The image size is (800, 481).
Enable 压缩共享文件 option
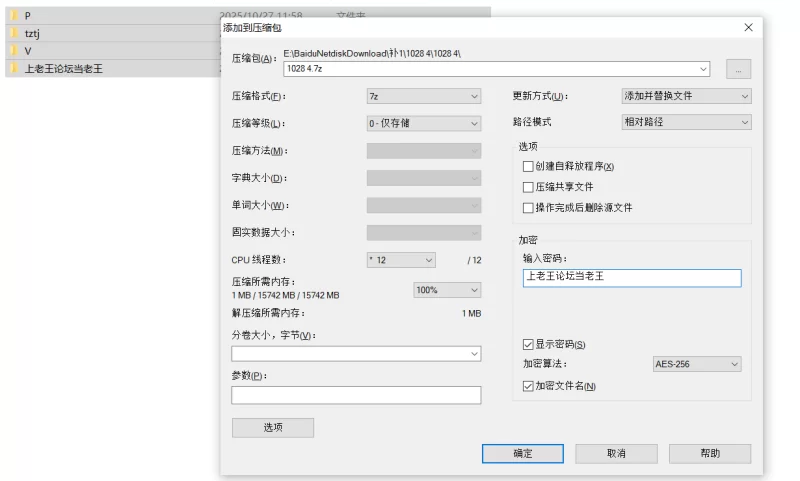pyautogui.click(x=528, y=187)
